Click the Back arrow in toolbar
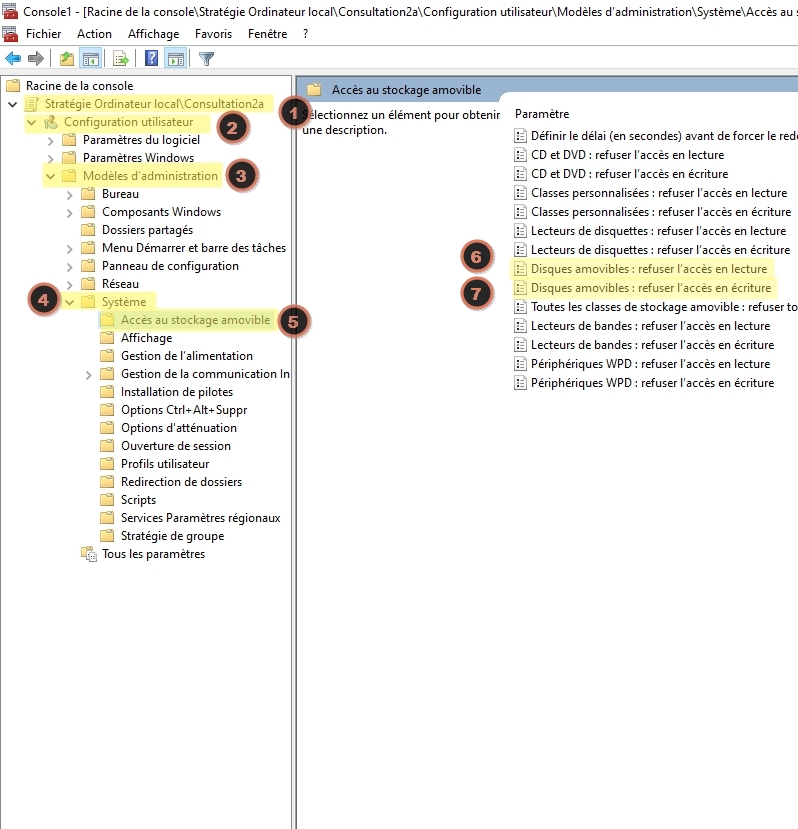Image resolution: width=798 pixels, height=829 pixels. (13, 58)
